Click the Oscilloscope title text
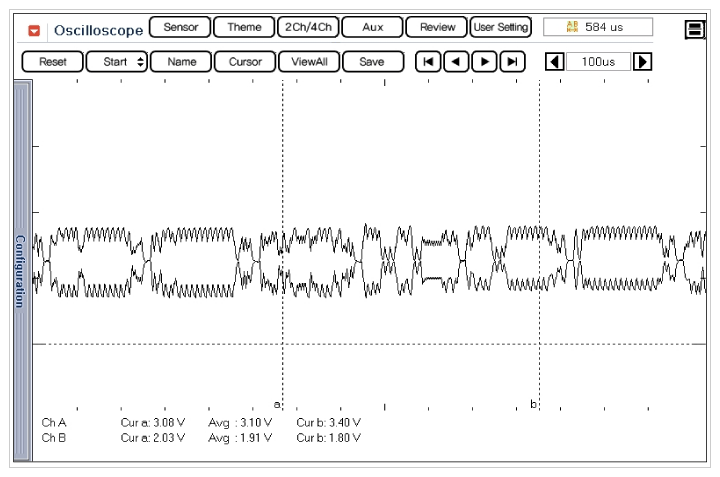Screen dimensions: 720x477 pyautogui.click(x=98, y=30)
